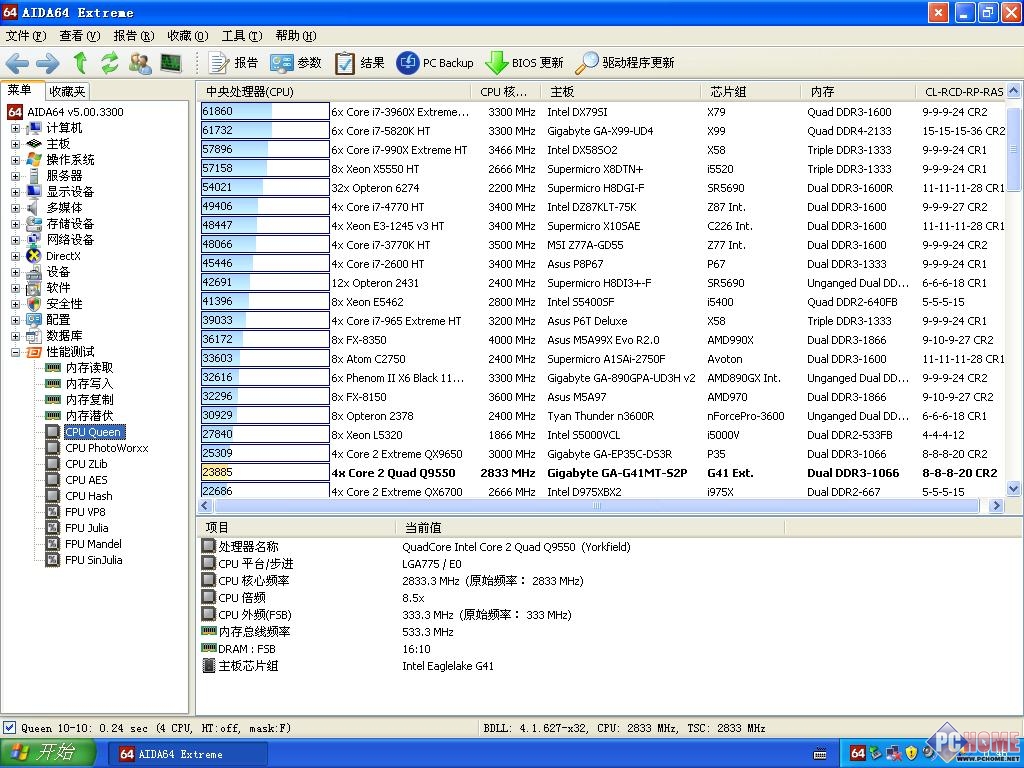Viewport: 1024px width, 768px height.
Task: Click the scroll down arrow of benchmark list
Action: [x=1013, y=488]
